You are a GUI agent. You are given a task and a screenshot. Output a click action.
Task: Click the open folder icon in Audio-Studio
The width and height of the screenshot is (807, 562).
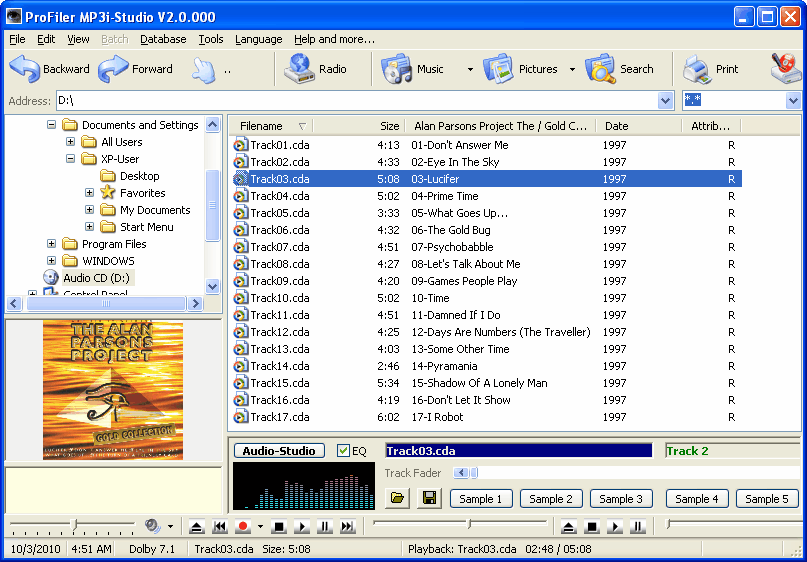pos(397,498)
